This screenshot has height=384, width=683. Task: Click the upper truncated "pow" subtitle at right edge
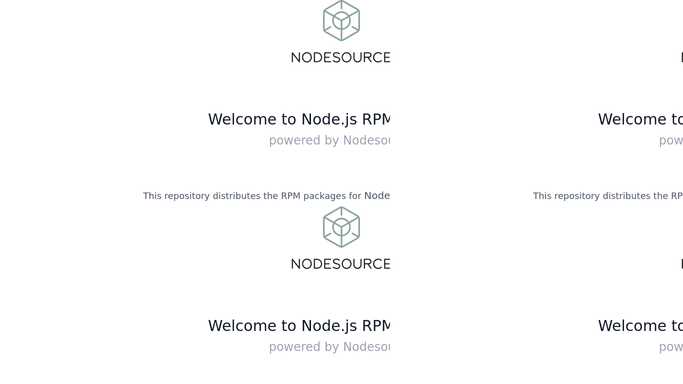click(x=671, y=141)
